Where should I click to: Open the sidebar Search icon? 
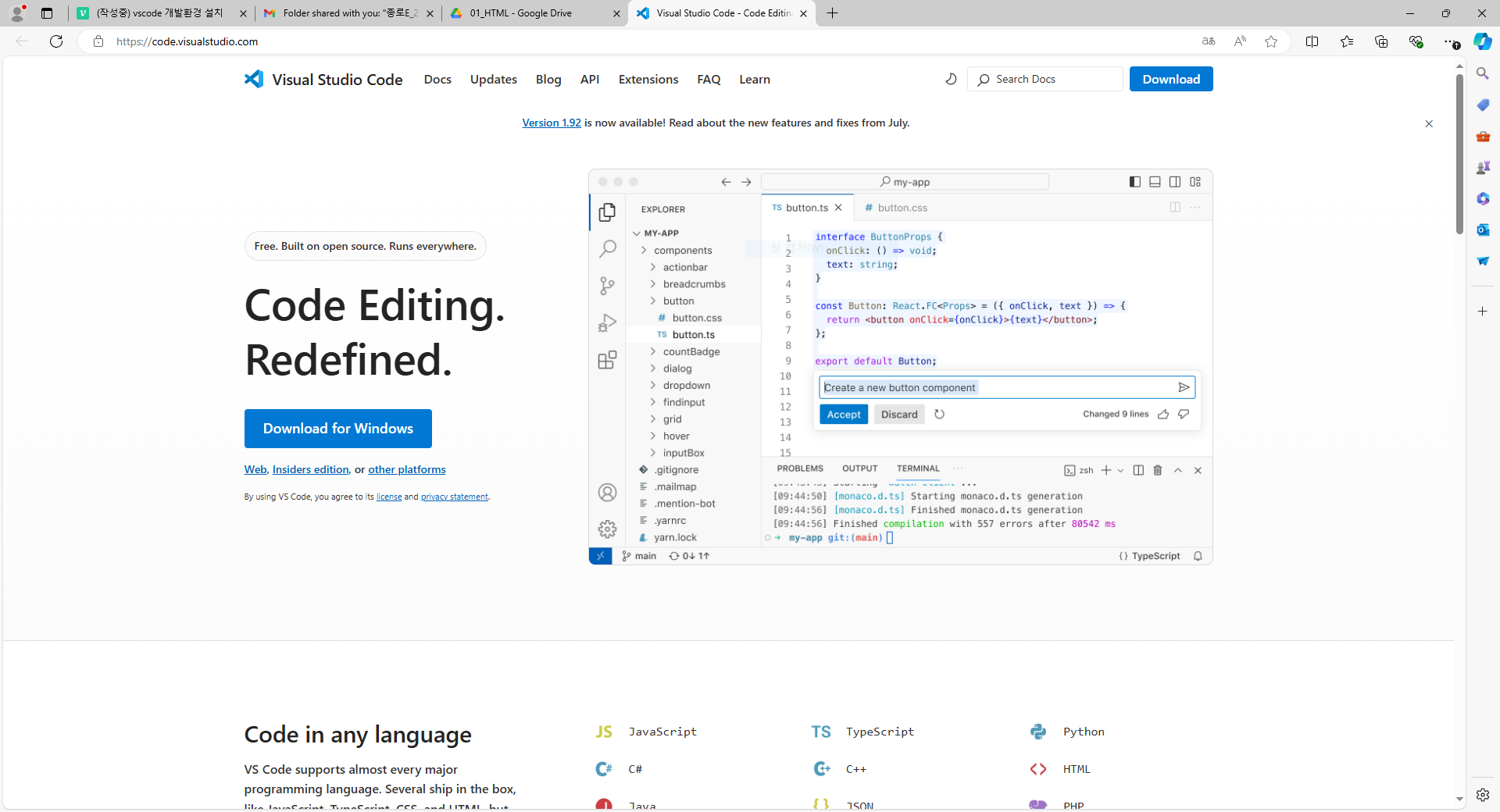click(x=1483, y=73)
